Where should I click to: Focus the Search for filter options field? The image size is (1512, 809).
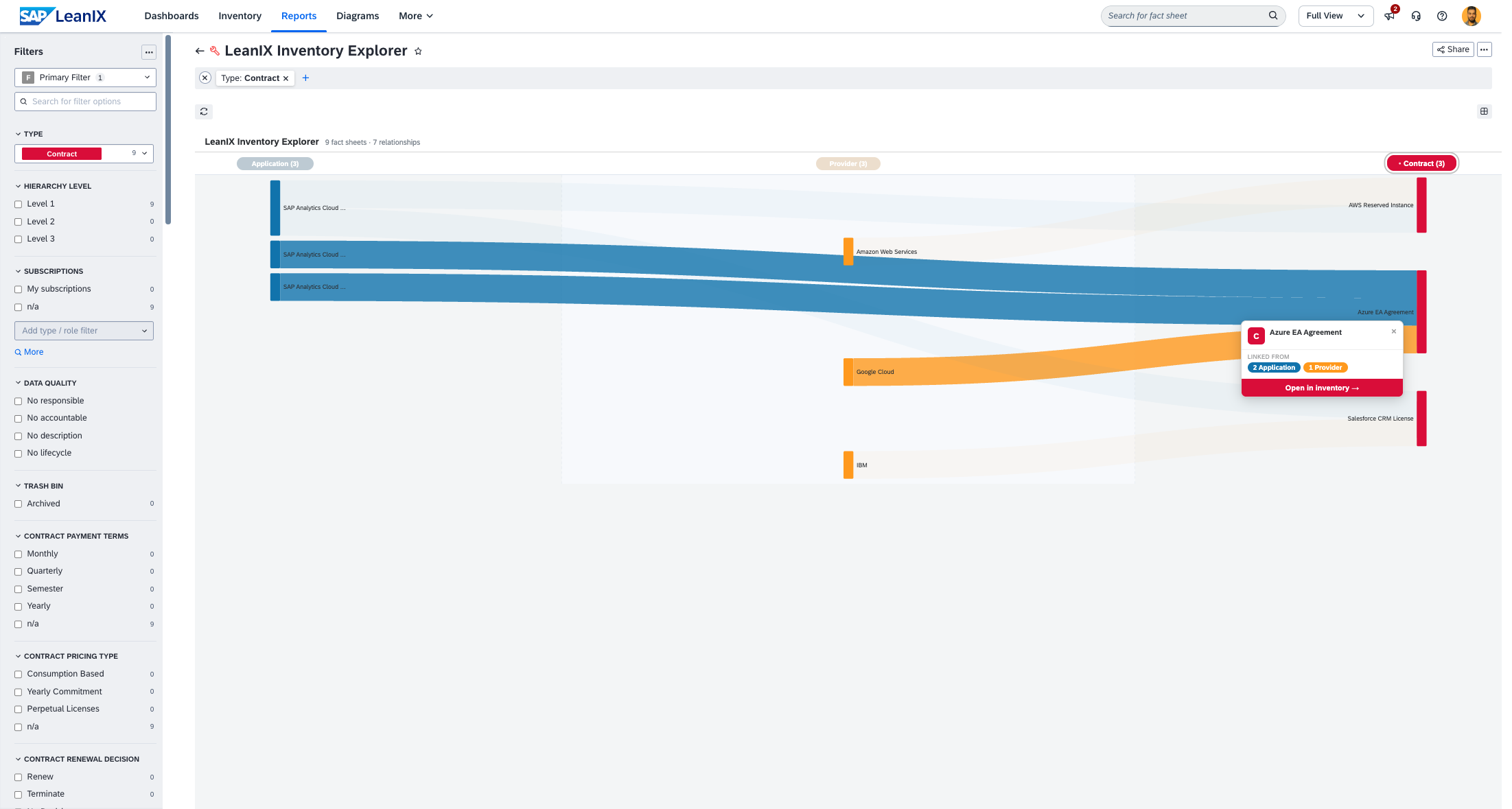click(85, 102)
